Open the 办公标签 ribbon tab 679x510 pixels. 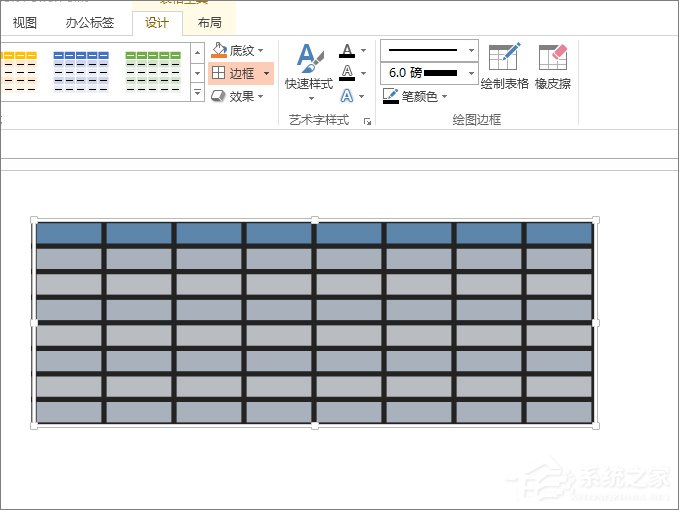90,23
